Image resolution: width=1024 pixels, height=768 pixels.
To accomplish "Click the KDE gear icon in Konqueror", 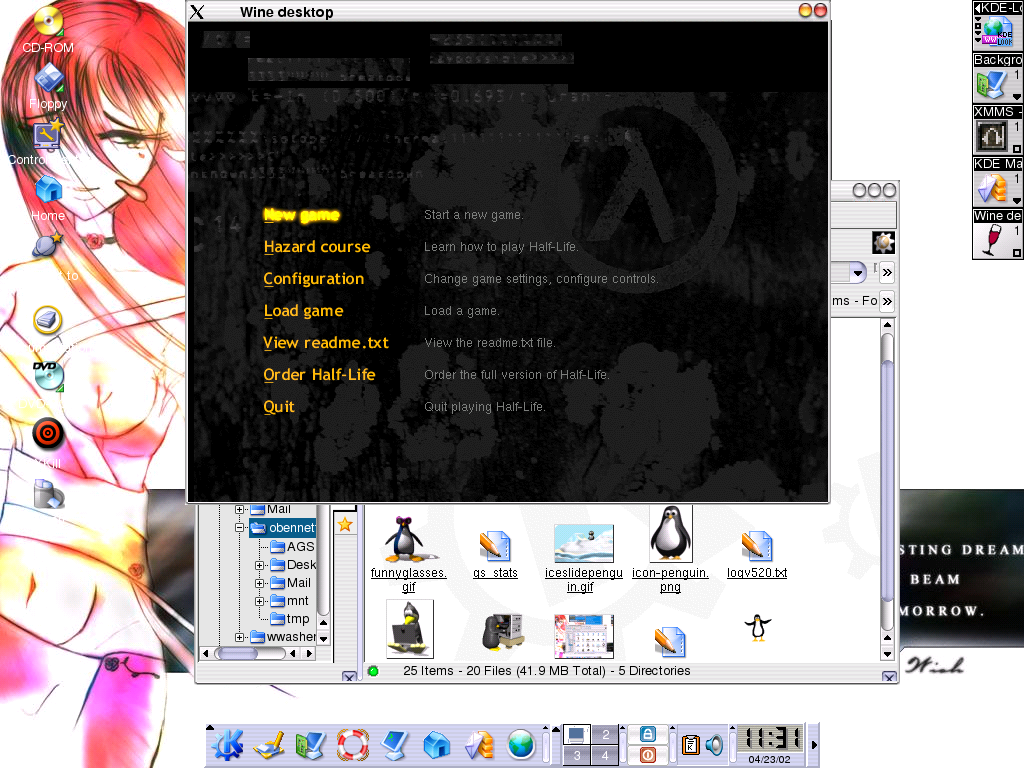I will (x=883, y=242).
